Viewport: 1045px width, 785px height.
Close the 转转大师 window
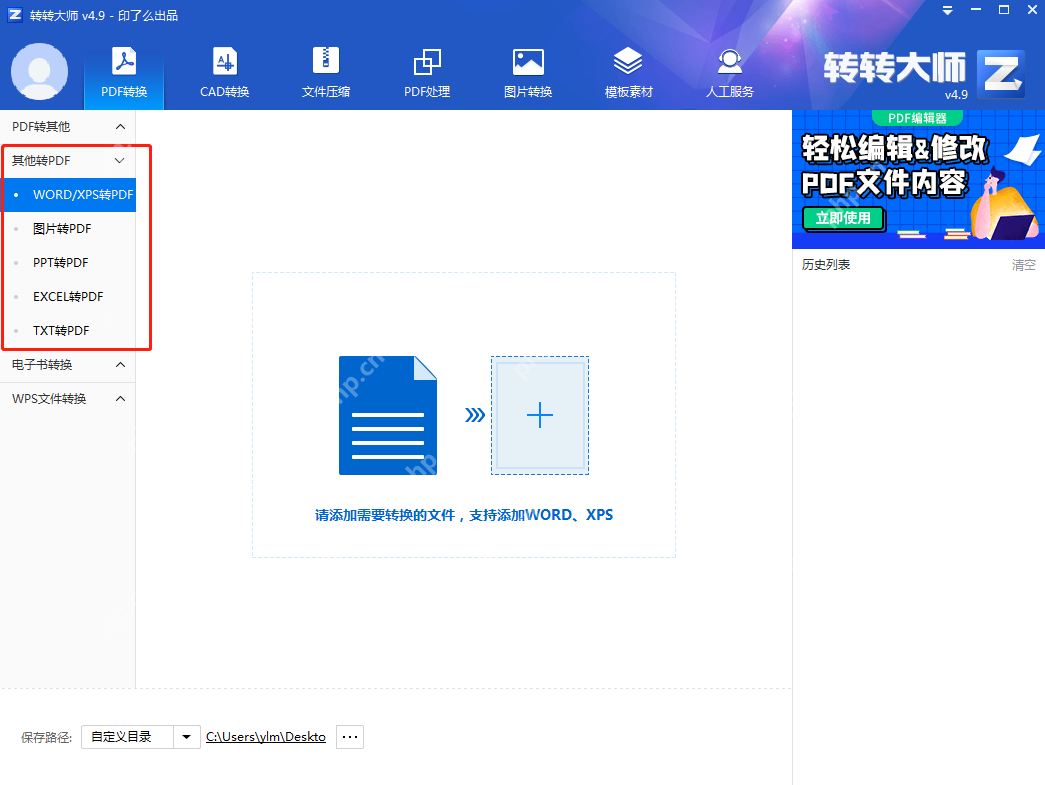1032,10
